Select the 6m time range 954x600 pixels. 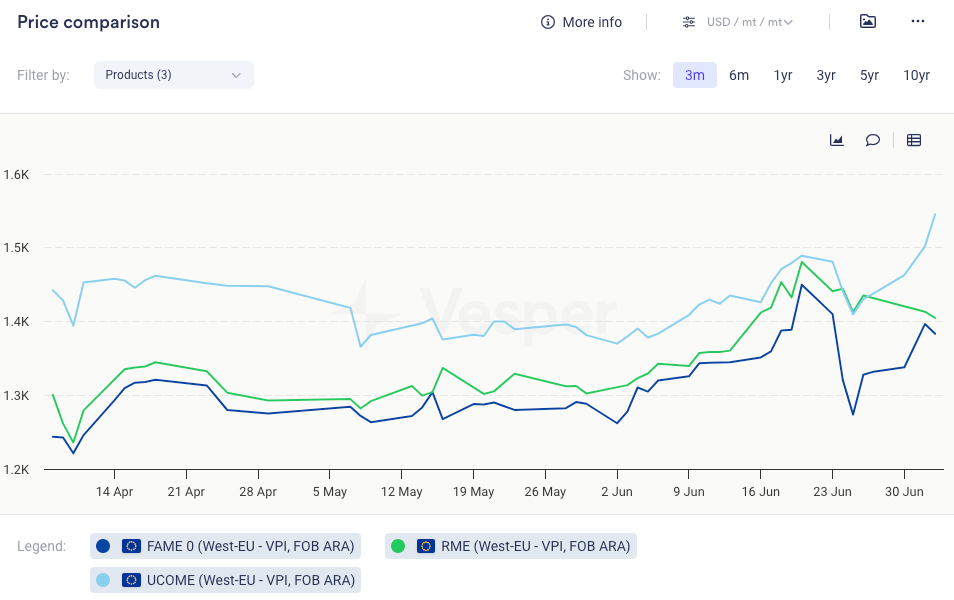[739, 75]
